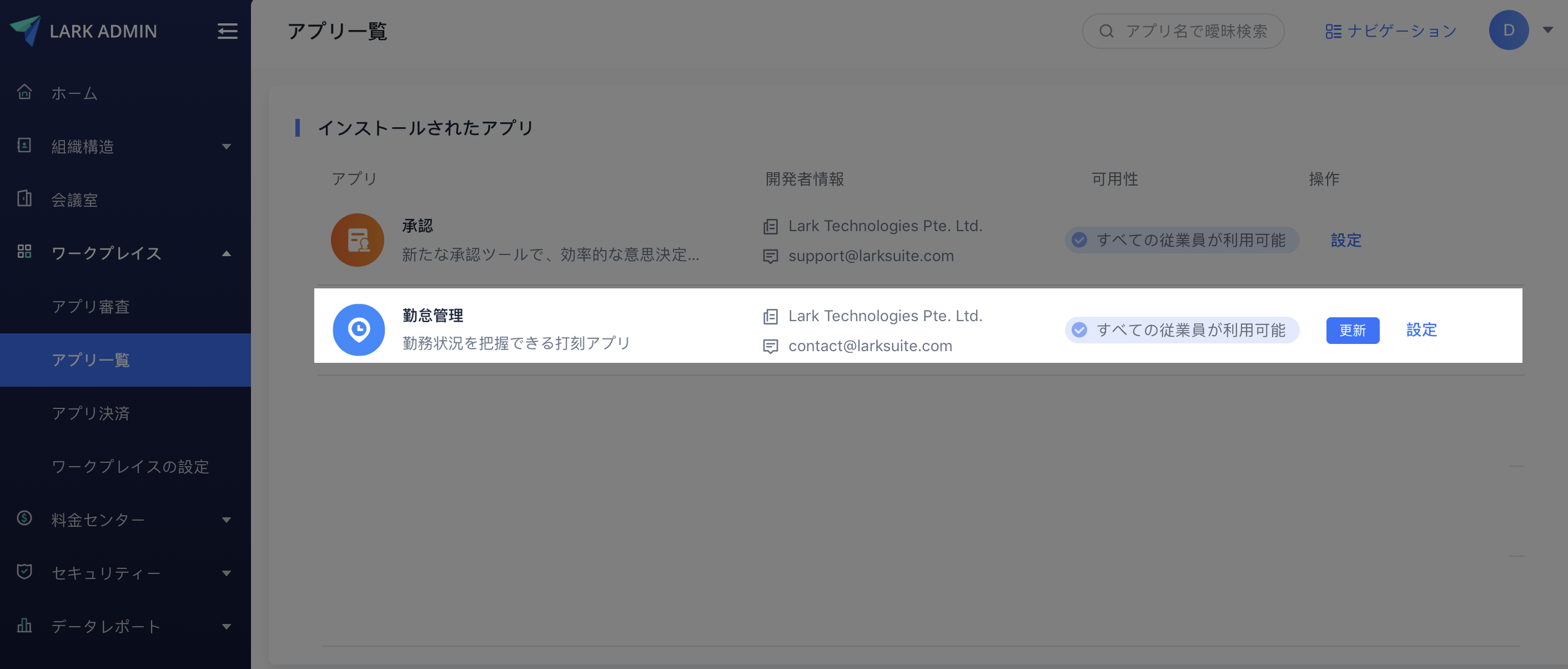
Task: Click the Lark Admin logo icon
Action: pyautogui.click(x=25, y=30)
